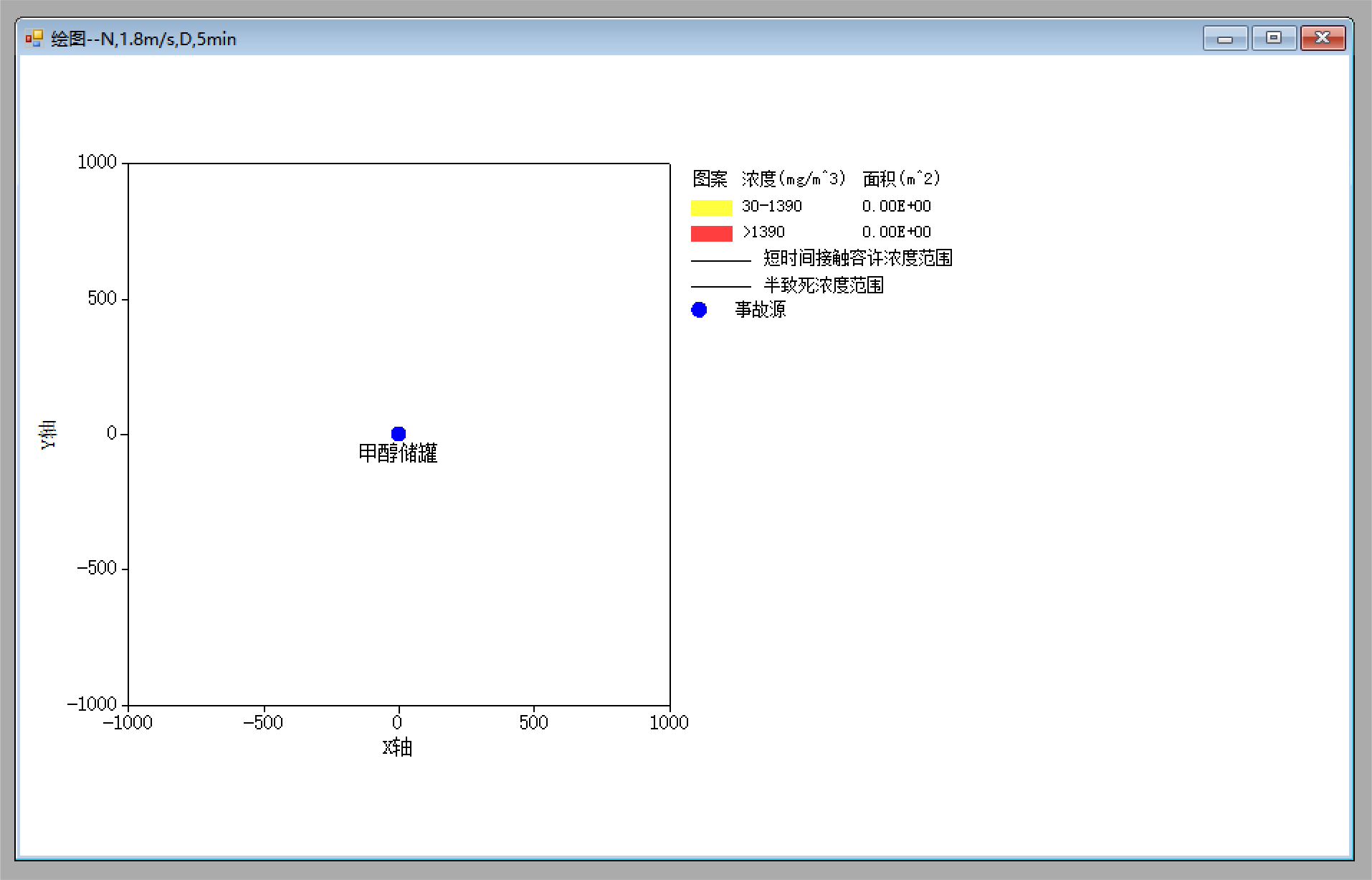Click the 面积(m^2) legend header
1372x880 pixels.
coord(902,179)
